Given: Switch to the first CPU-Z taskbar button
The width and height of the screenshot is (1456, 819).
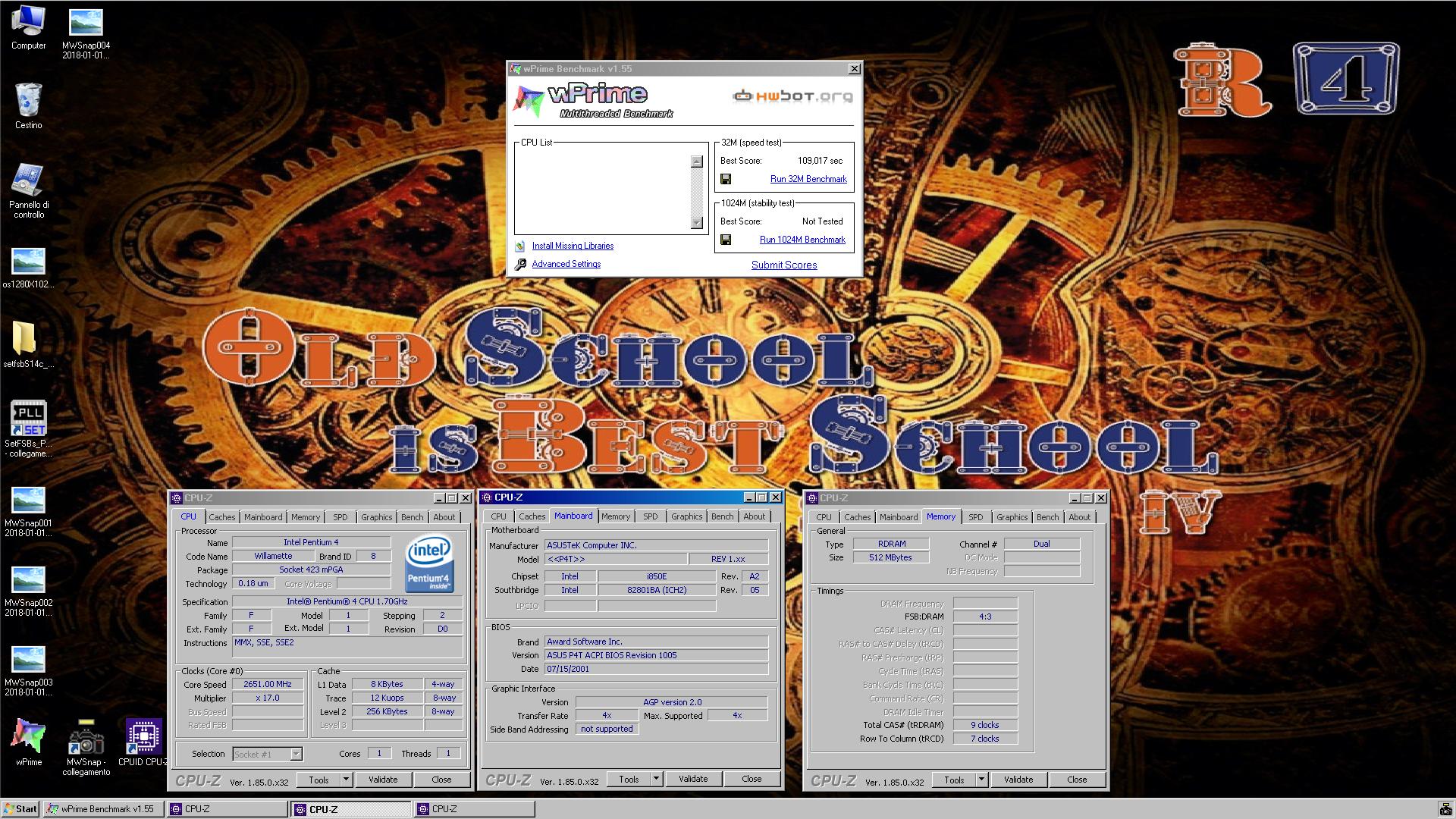Looking at the screenshot, I should pos(227,809).
